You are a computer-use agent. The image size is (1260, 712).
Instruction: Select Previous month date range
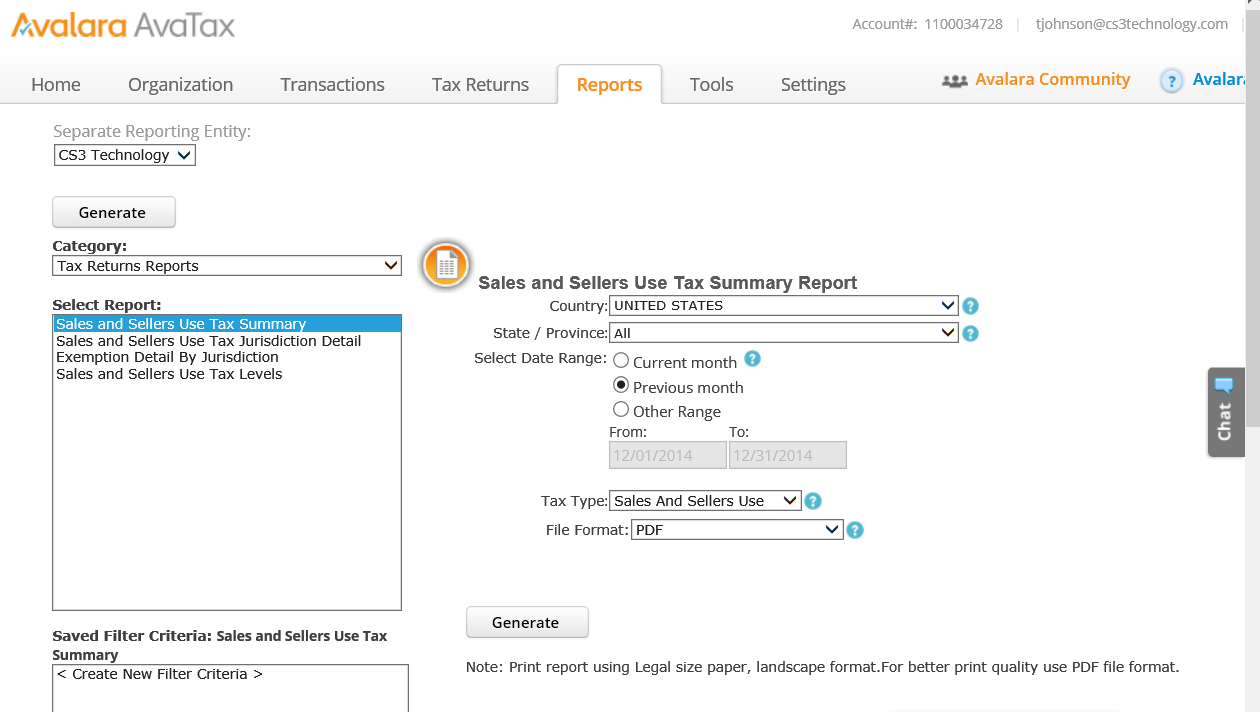621,385
